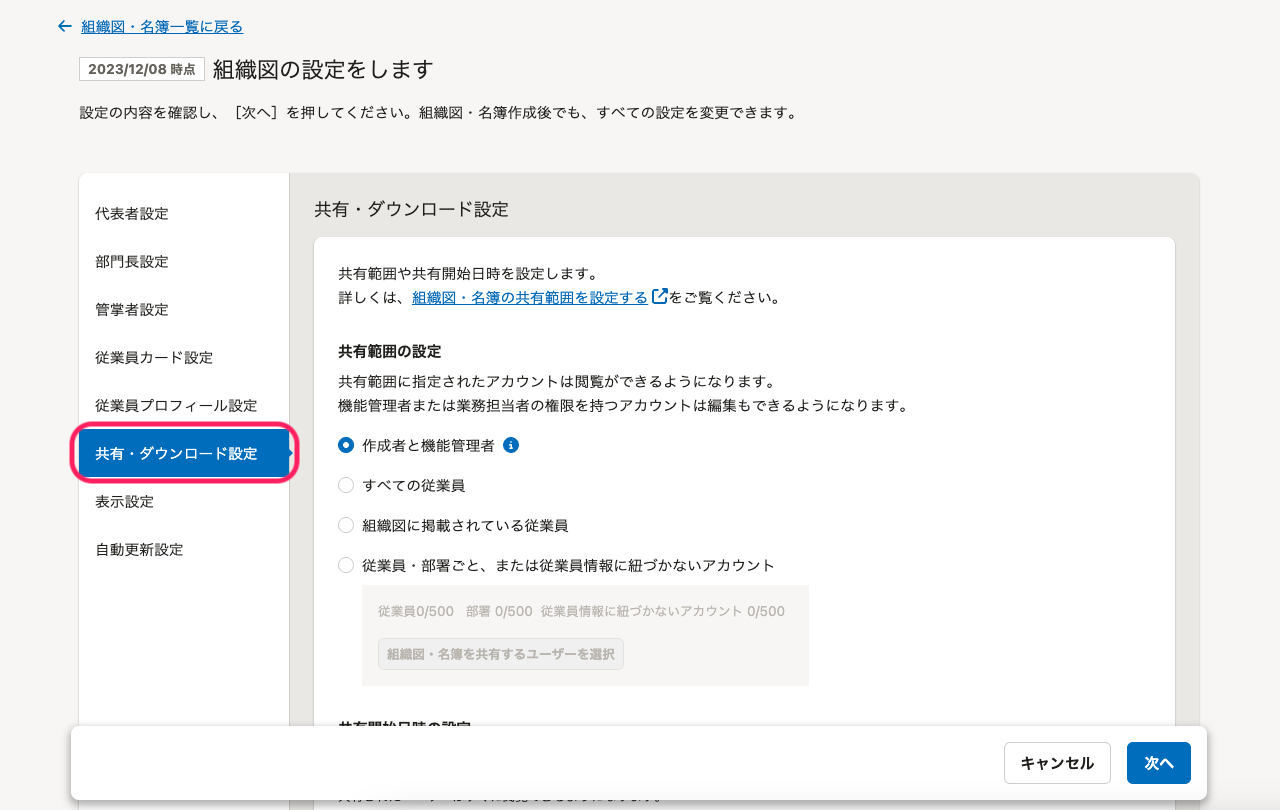Choose 組織図に掲載されている従業員 radio option
Viewport: 1280px width, 810px height.
(346, 526)
